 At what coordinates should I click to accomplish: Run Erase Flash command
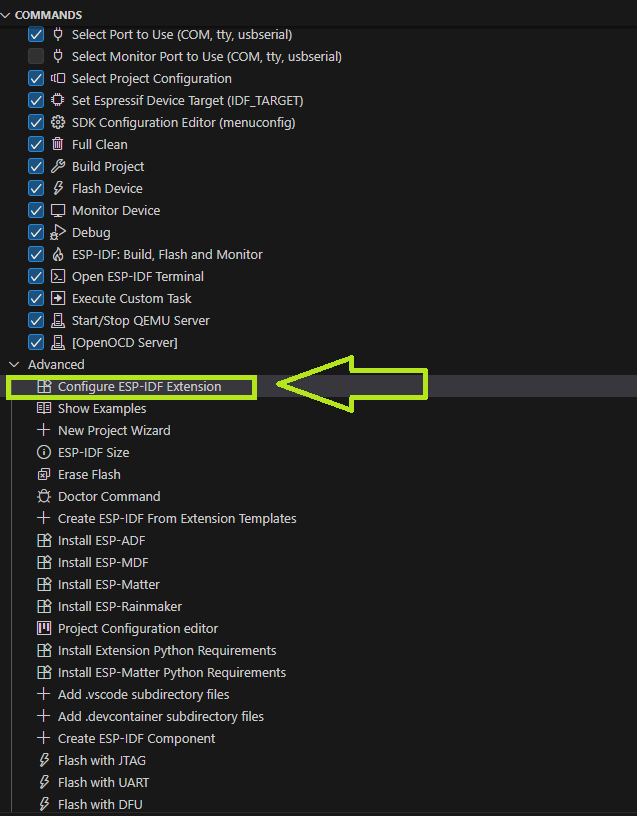coord(89,475)
